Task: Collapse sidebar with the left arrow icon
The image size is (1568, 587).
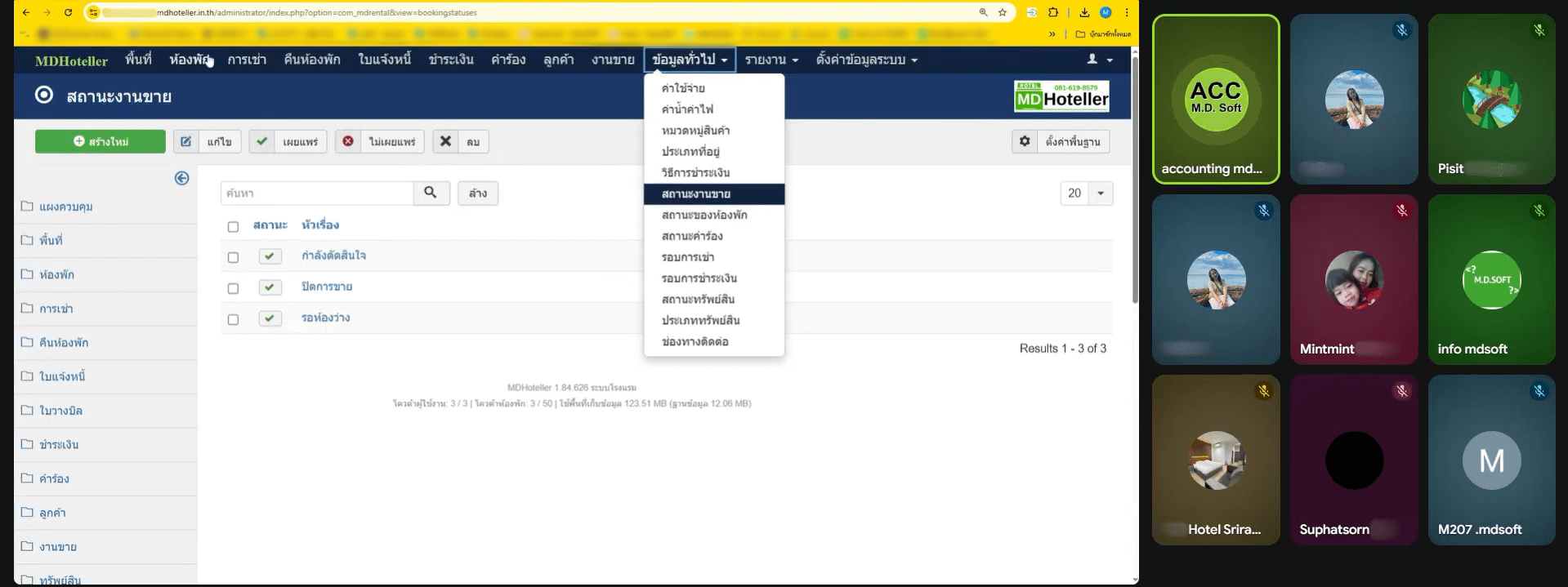Action: (181, 178)
